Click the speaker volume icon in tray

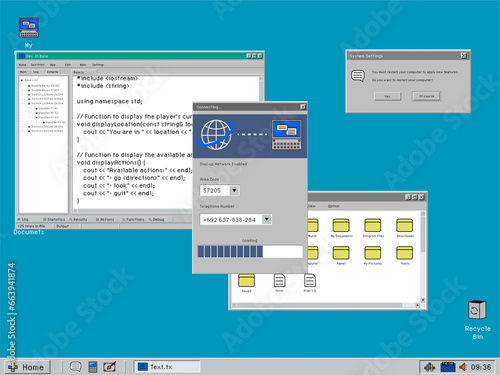pyautogui.click(x=462, y=367)
